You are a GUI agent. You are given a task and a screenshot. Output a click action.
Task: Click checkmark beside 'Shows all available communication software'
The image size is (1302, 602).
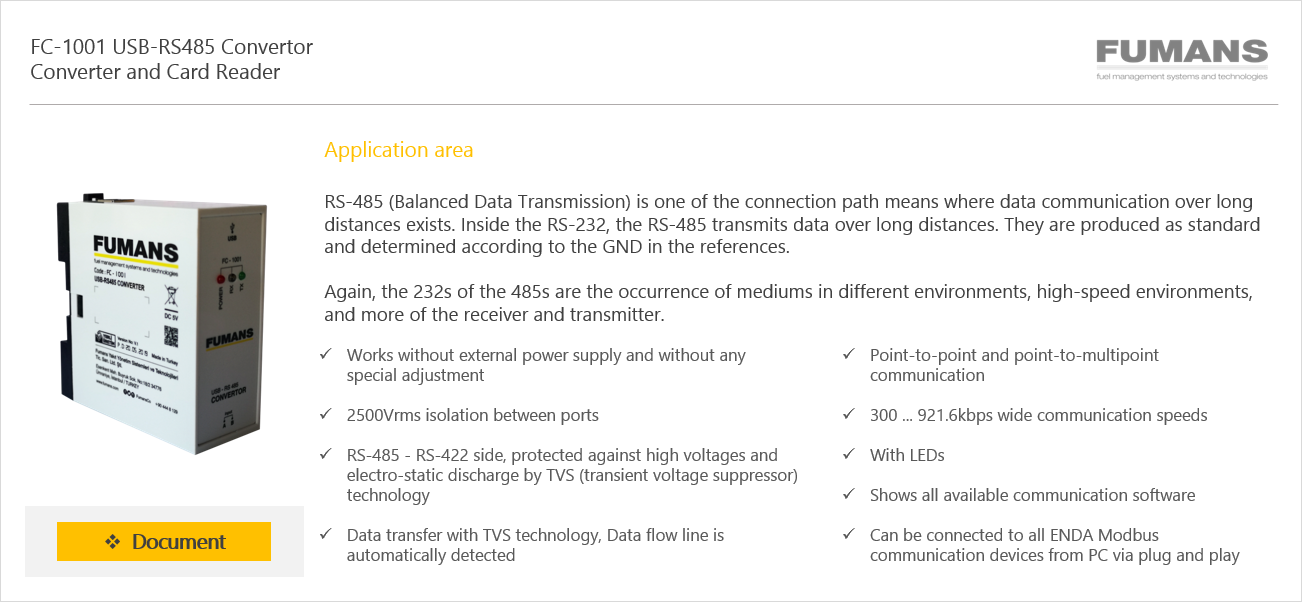click(x=848, y=495)
